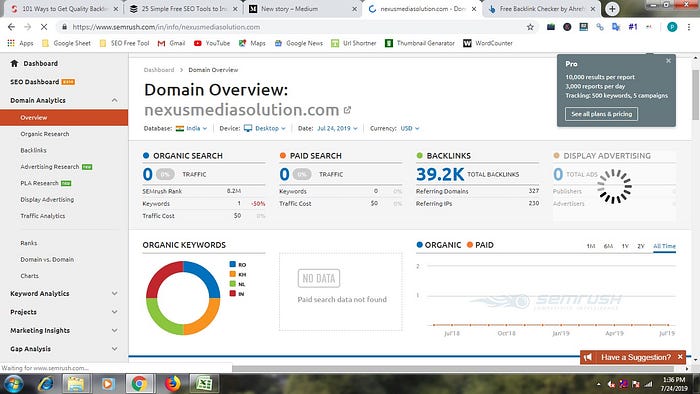Select Traffic Analytics in sidebar

point(42,216)
